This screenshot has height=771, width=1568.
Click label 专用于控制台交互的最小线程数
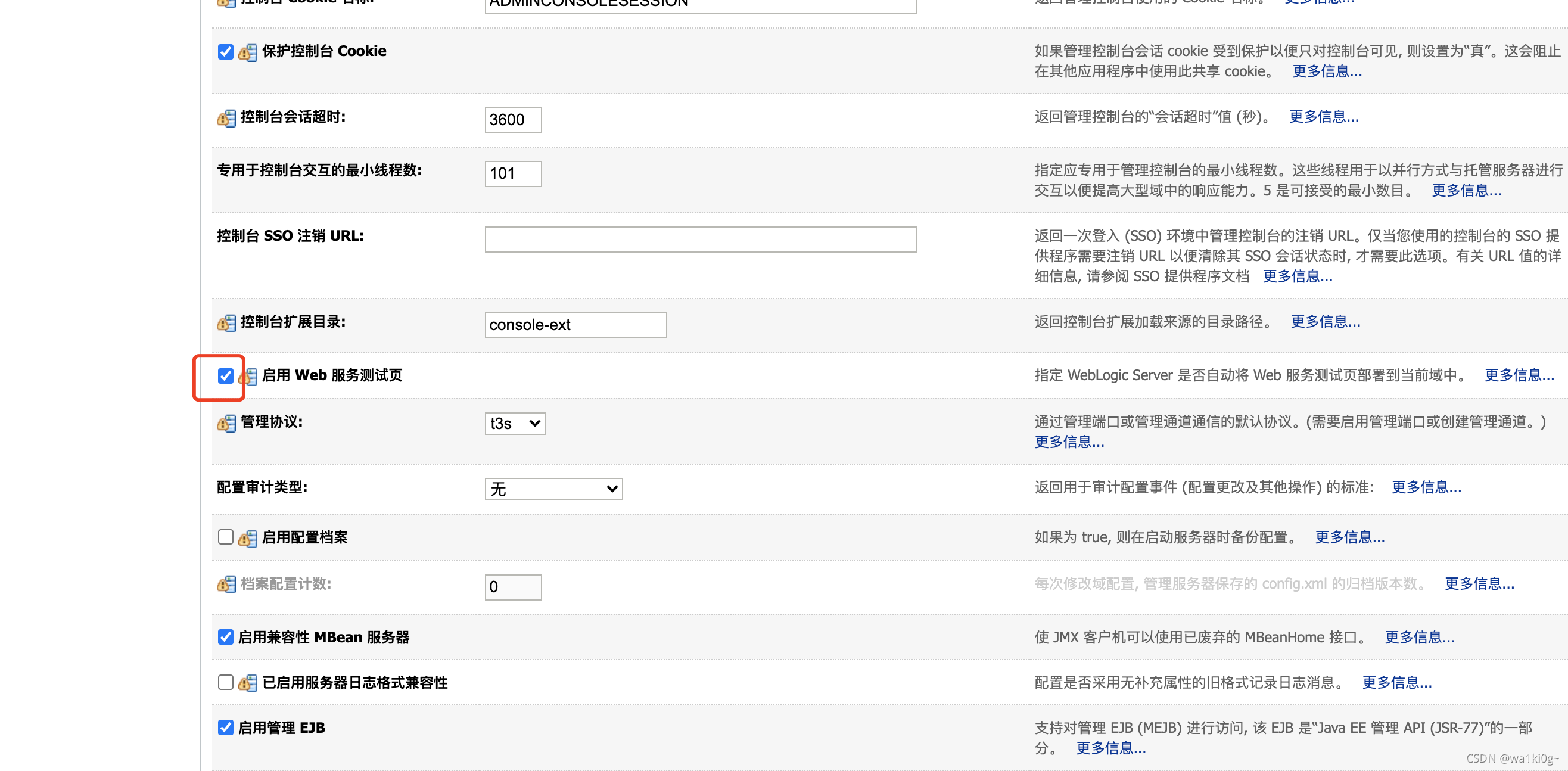319,170
